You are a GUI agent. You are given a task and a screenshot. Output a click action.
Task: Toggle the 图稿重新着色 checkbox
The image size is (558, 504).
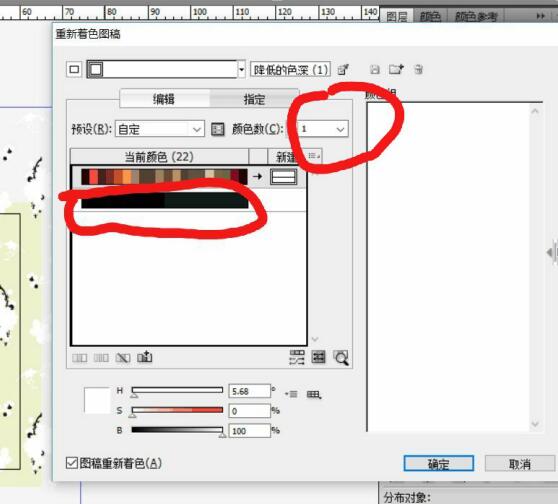tap(72, 463)
